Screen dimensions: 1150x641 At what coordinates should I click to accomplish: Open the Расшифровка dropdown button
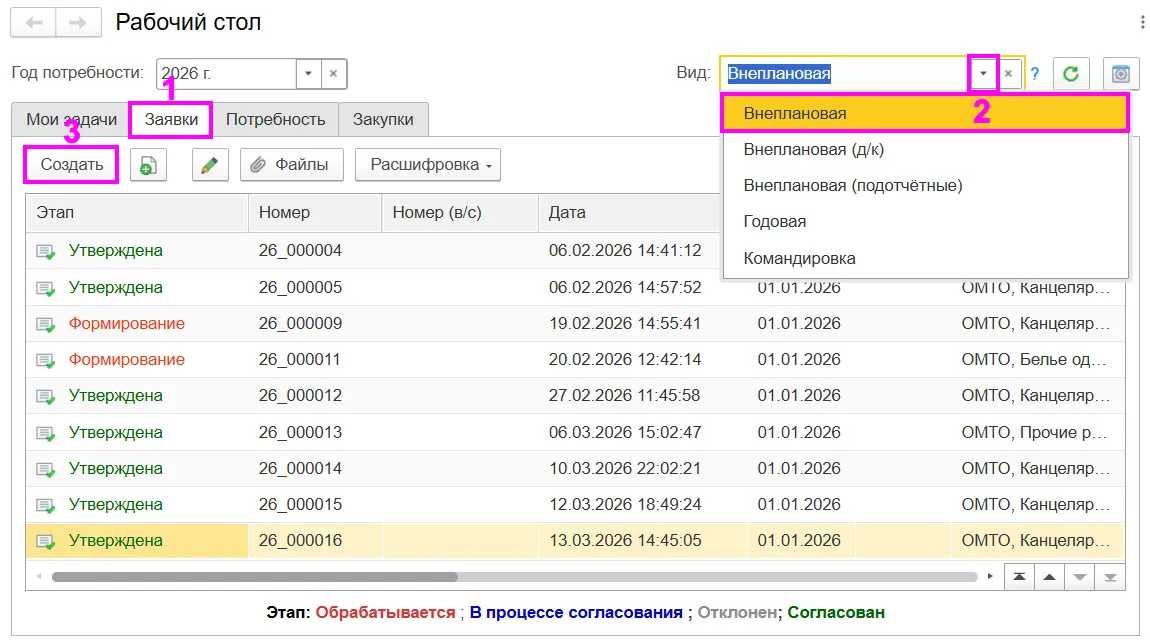point(428,165)
